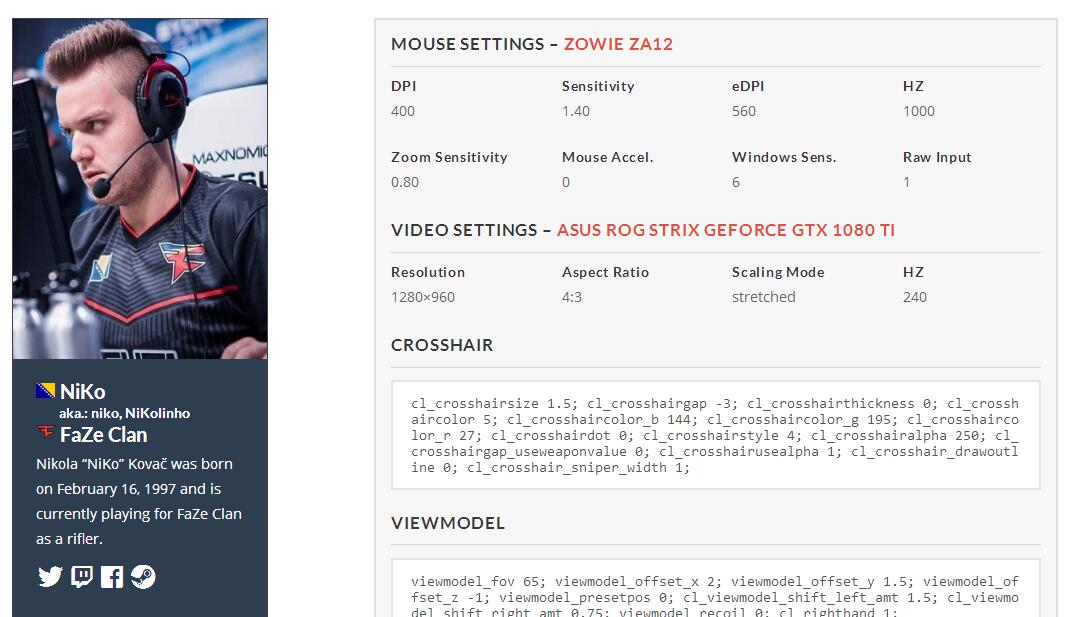Click NiKo's player photo
Image resolution: width=1069 pixels, height=617 pixels.
[140, 188]
